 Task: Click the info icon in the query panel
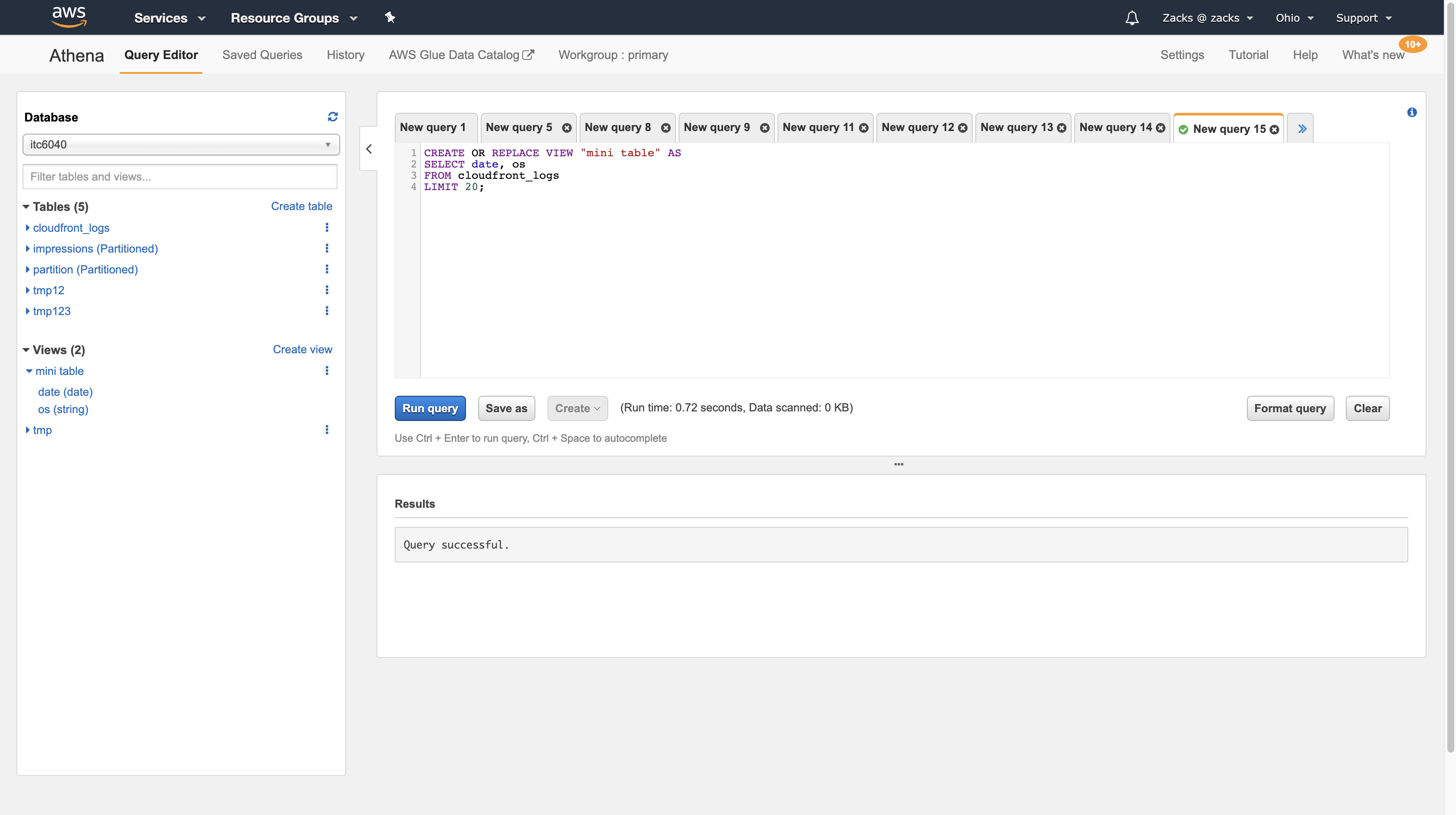click(x=1411, y=112)
